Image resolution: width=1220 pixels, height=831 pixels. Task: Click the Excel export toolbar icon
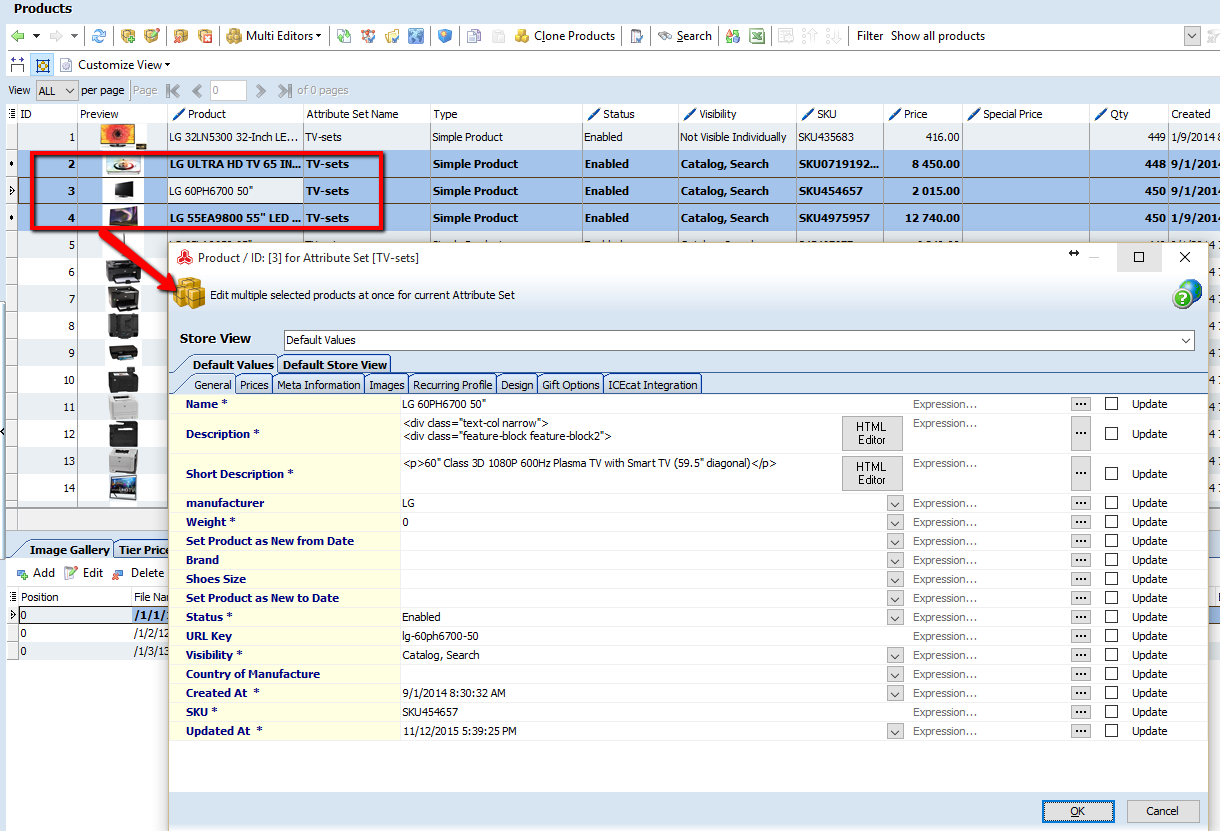pos(758,36)
